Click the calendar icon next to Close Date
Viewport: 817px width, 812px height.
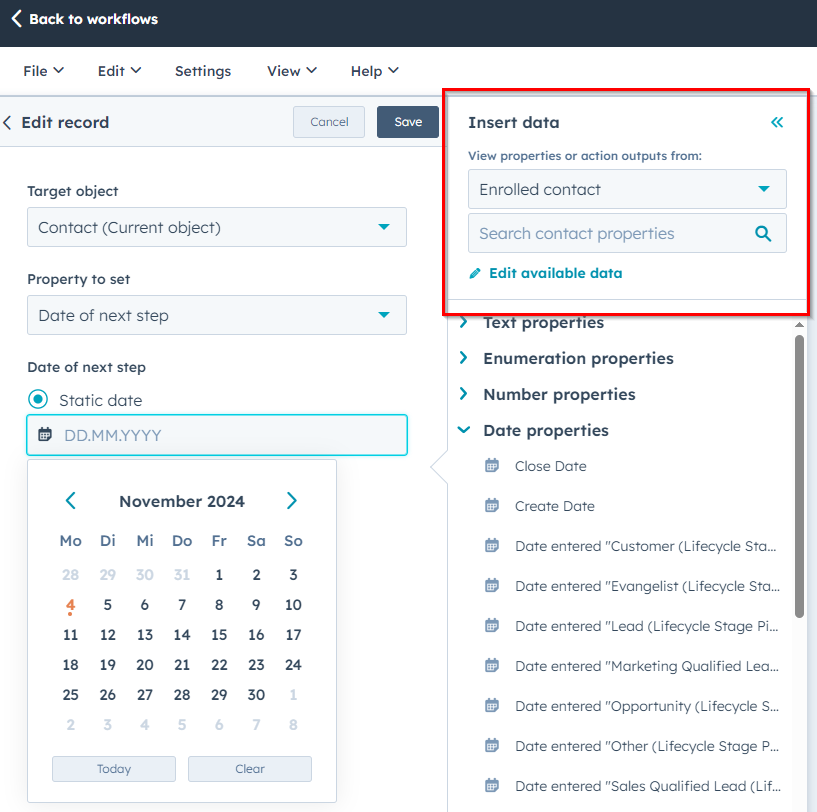492,466
